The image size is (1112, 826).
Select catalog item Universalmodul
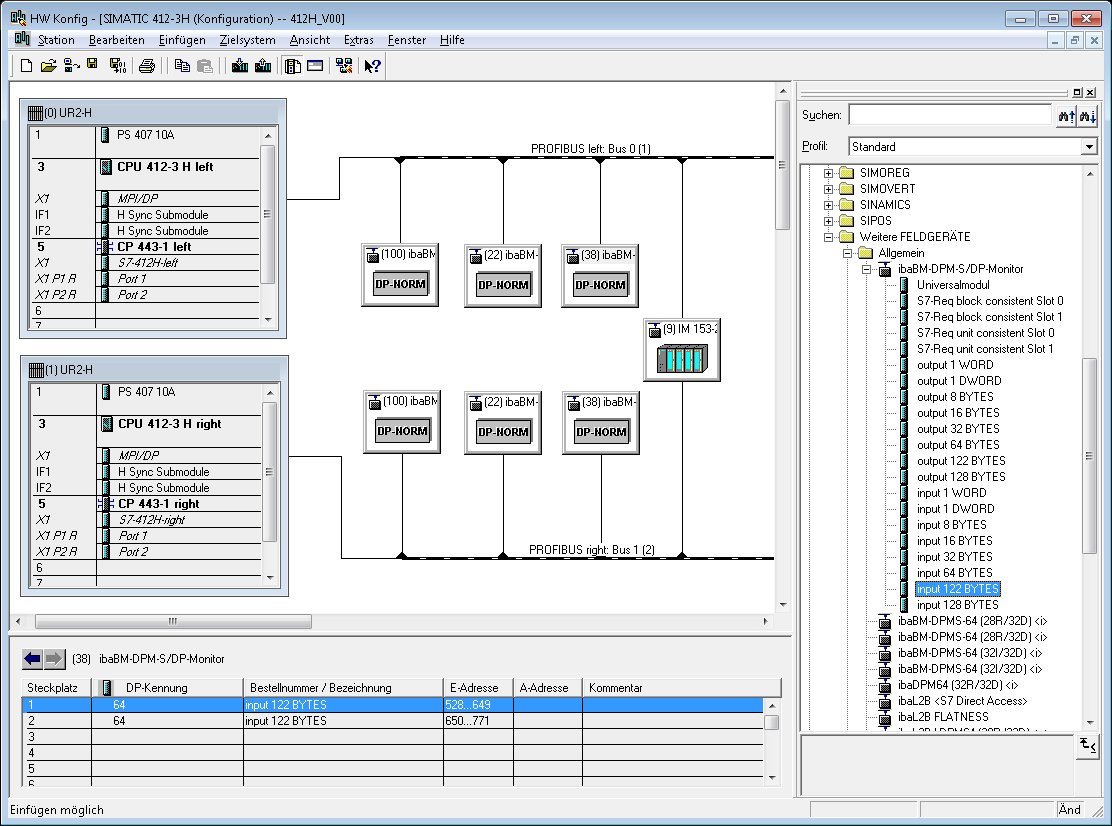click(953, 285)
